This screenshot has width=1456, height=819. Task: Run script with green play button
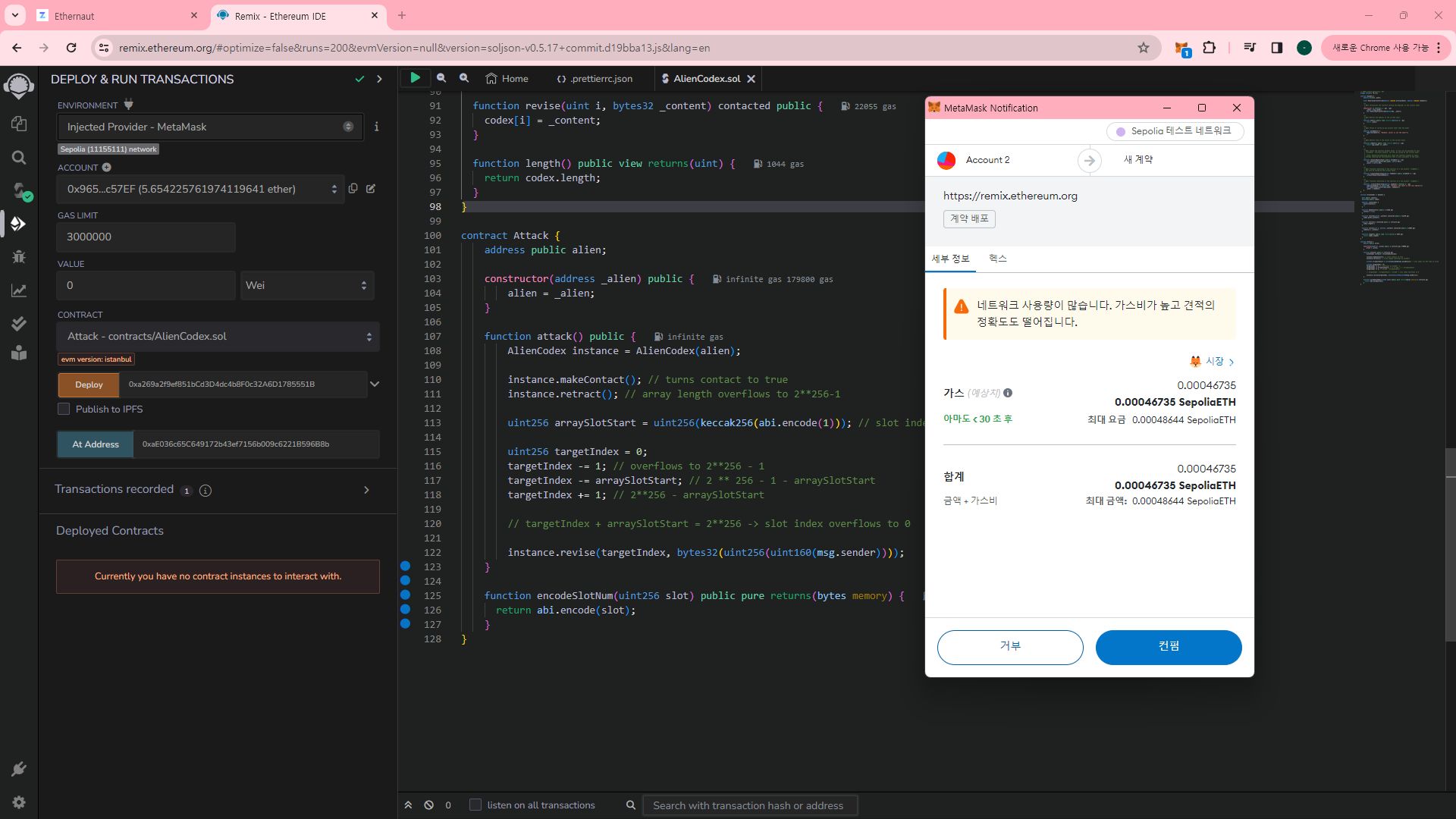click(x=415, y=77)
